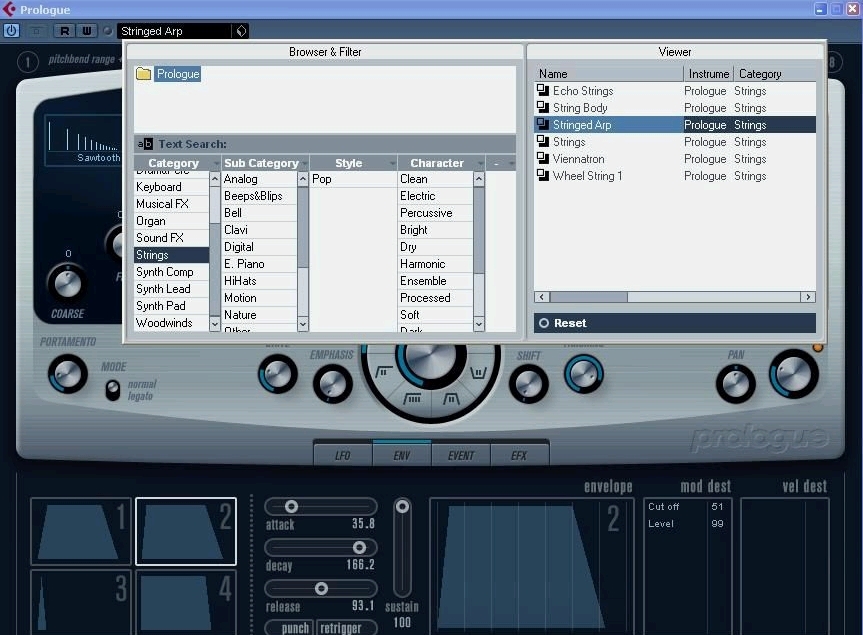Switch to the ENV tab
863x635 pixels.
[402, 455]
